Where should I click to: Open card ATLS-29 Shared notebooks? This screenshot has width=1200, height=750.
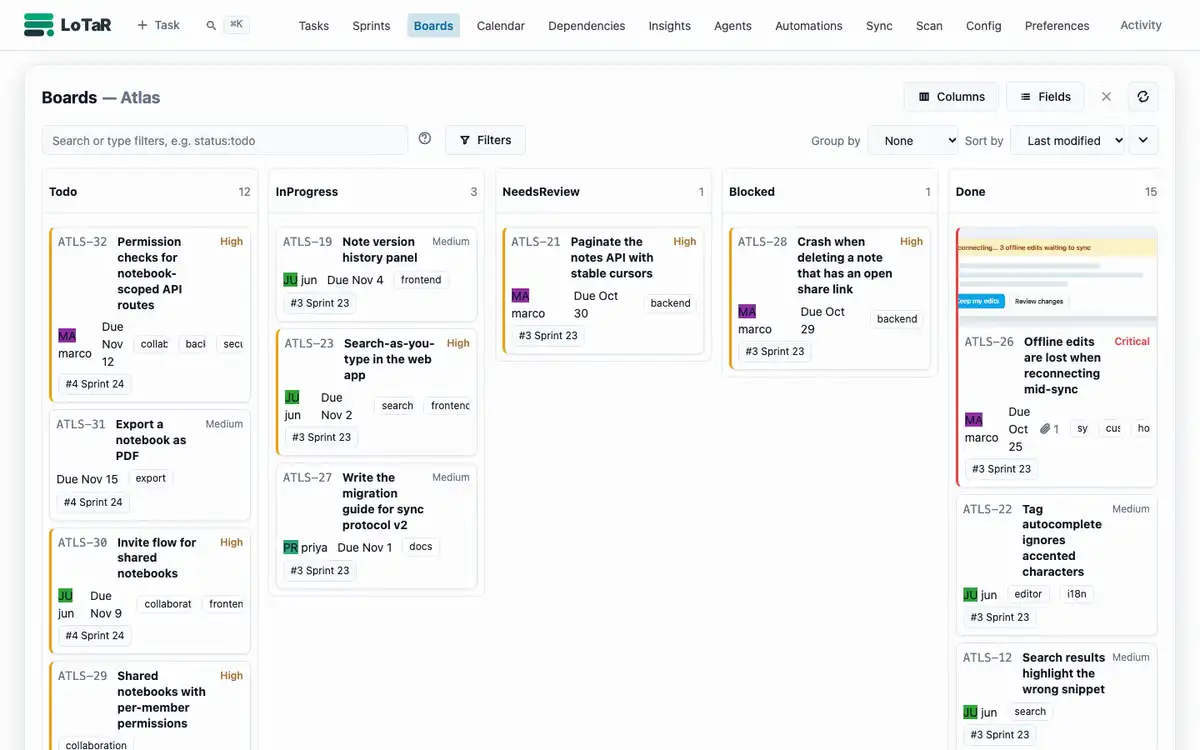pos(150,705)
